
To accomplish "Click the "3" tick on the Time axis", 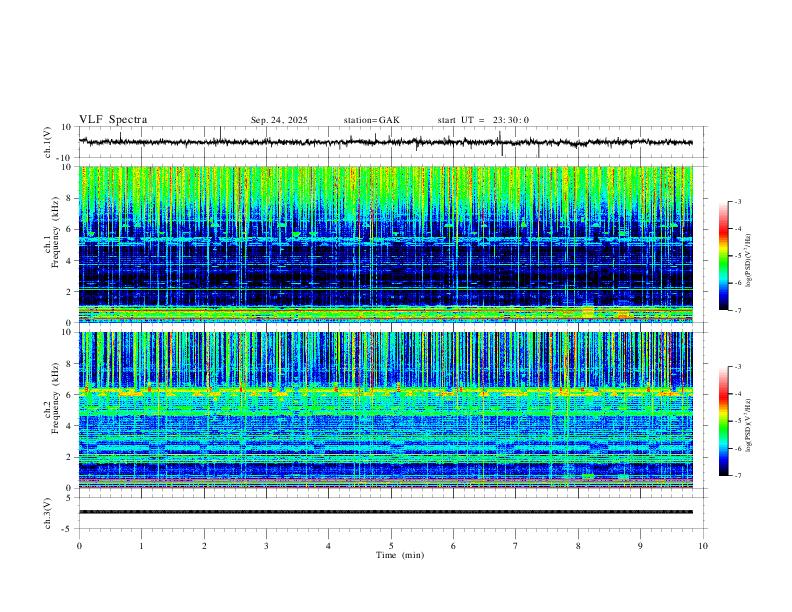I will (x=266, y=546).
